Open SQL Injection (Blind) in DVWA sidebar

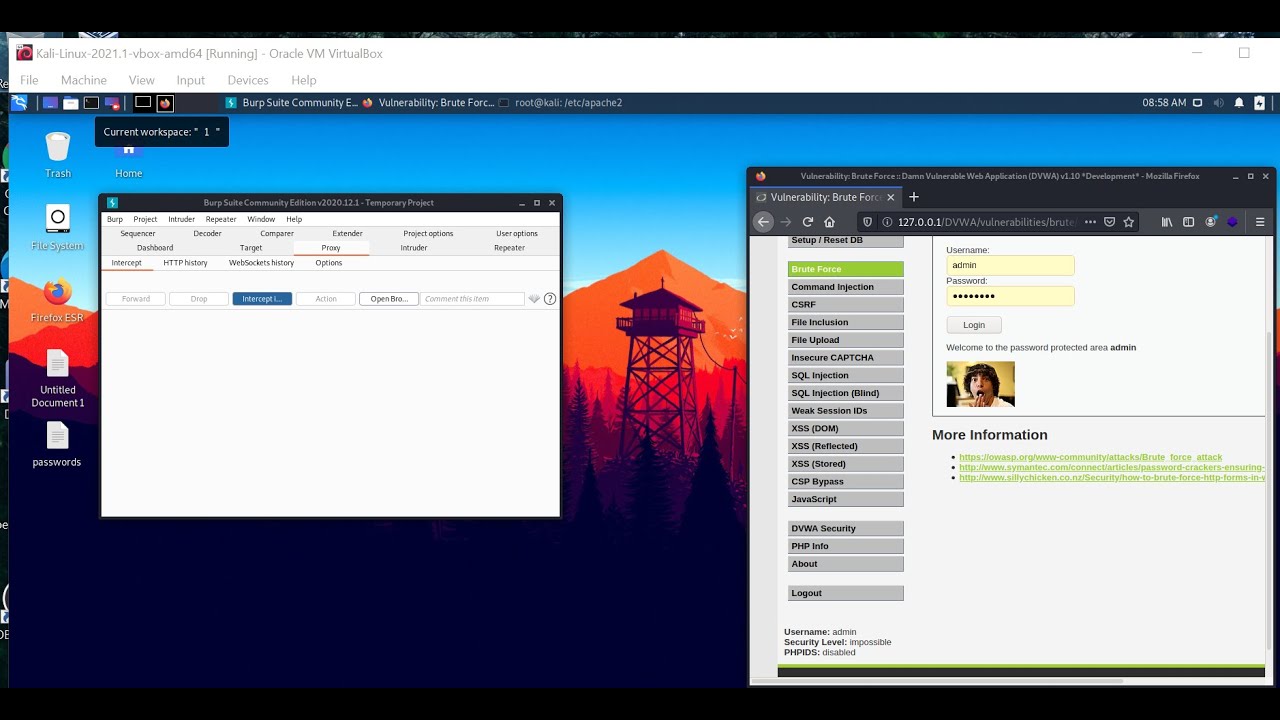[846, 393]
